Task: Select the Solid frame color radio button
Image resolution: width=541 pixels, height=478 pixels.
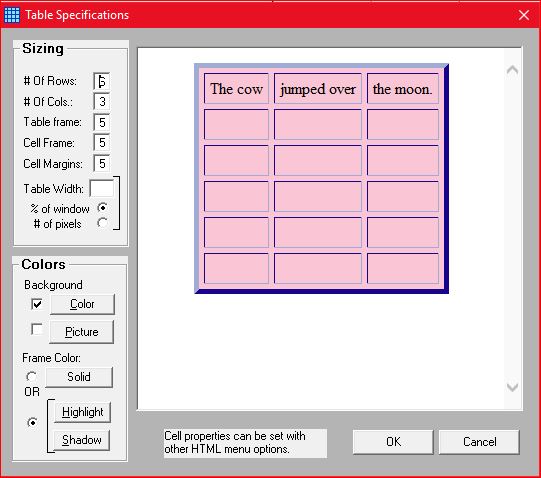Action: (x=32, y=376)
